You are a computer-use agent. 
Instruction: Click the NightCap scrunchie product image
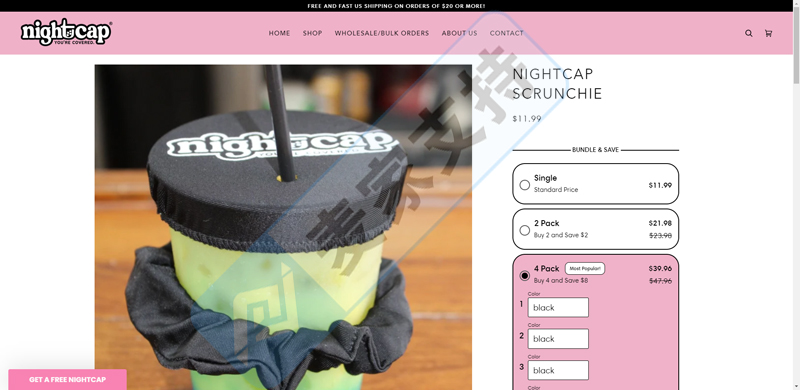click(283, 227)
